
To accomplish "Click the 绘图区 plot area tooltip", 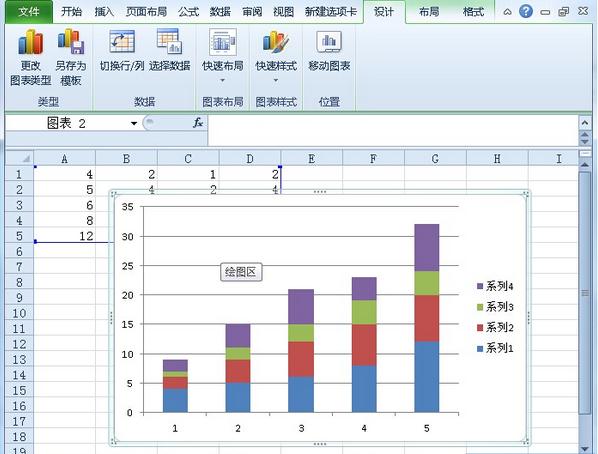I will [x=241, y=272].
